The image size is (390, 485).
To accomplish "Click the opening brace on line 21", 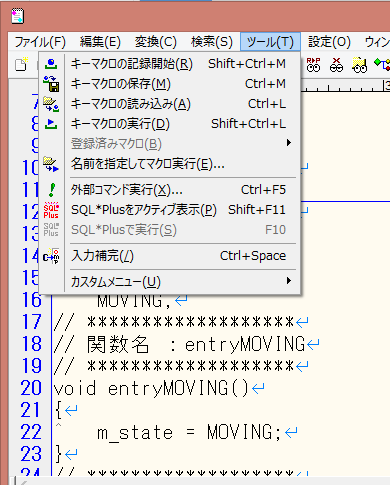I will click(x=59, y=410).
